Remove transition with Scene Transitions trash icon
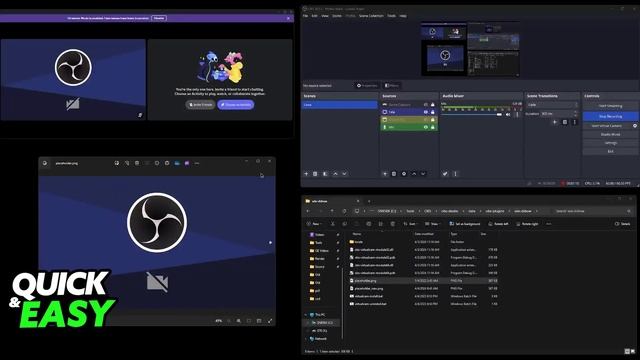Screen dimensions: 640x360 coord(565,122)
